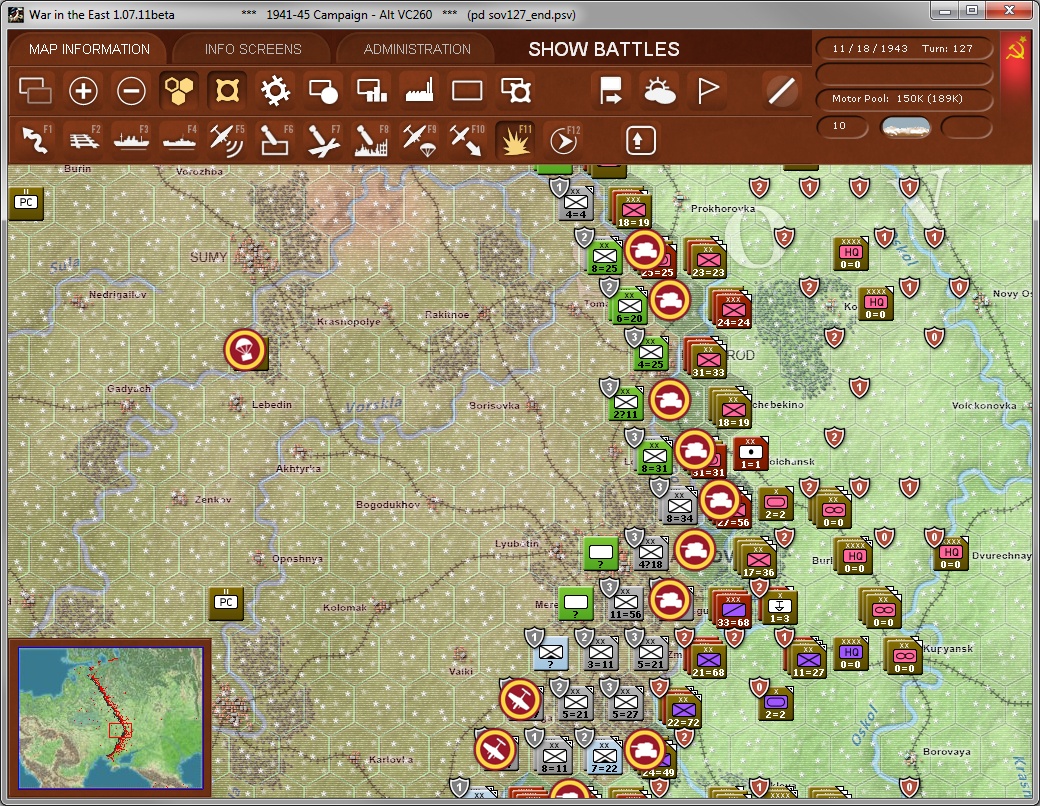Click the Prokhorovka town label
Screen dimensions: 1040x806
[x=723, y=208]
